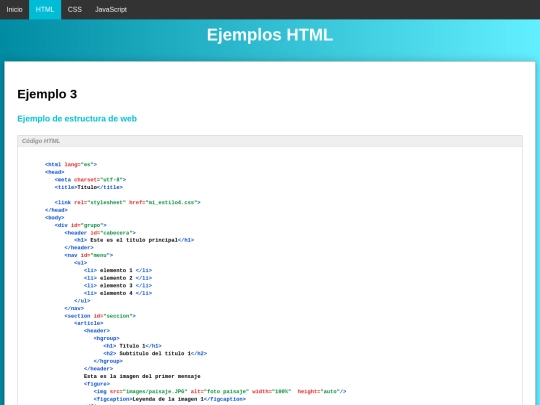Click the link rel="stylesheet" code line

point(127,202)
